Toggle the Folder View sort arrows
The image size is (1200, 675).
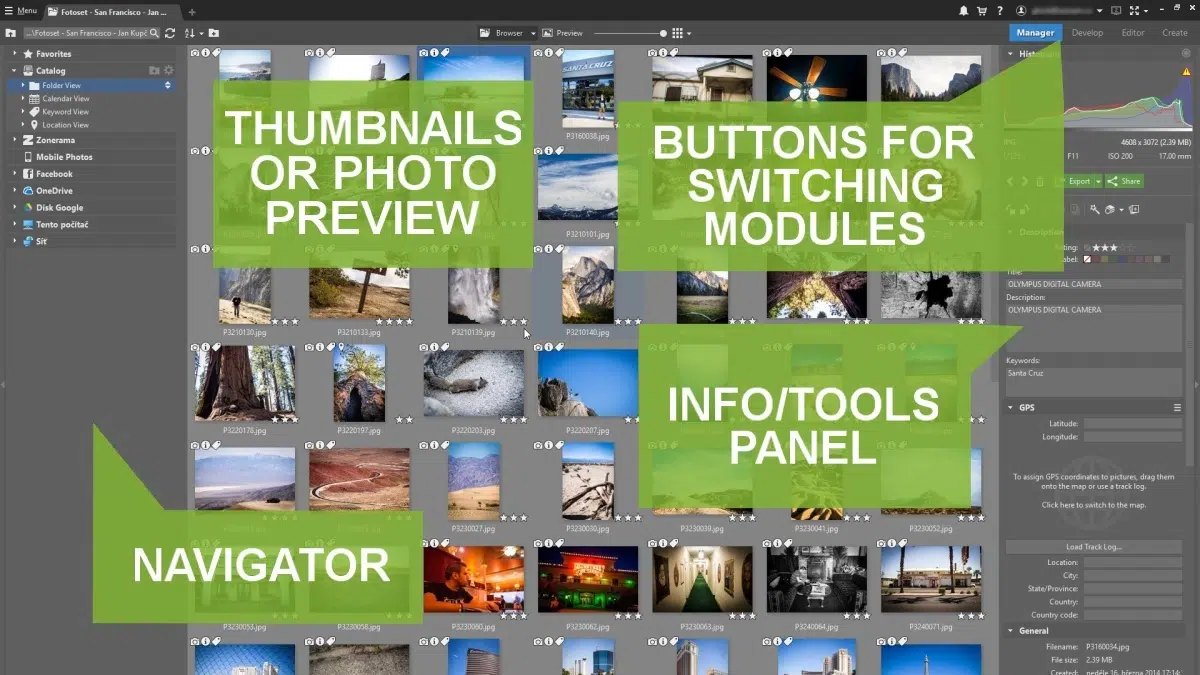pyautogui.click(x=168, y=85)
